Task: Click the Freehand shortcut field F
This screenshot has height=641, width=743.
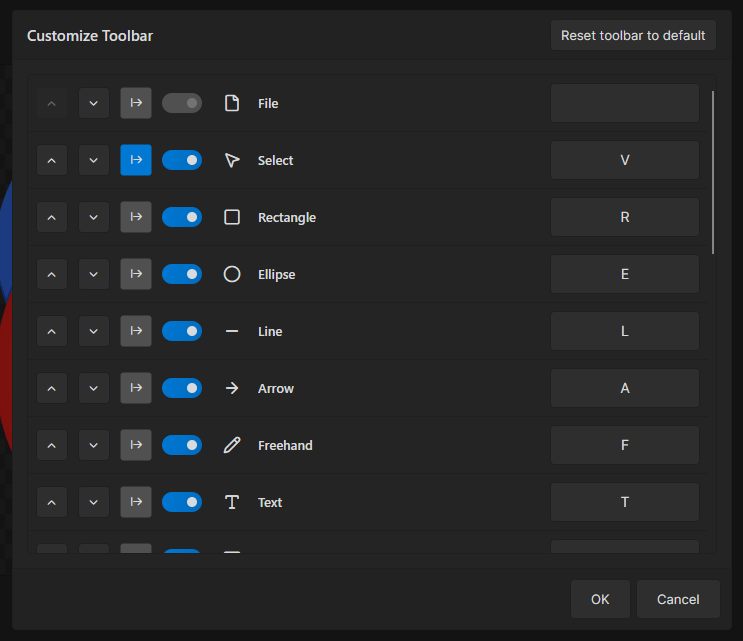Action: [625, 445]
